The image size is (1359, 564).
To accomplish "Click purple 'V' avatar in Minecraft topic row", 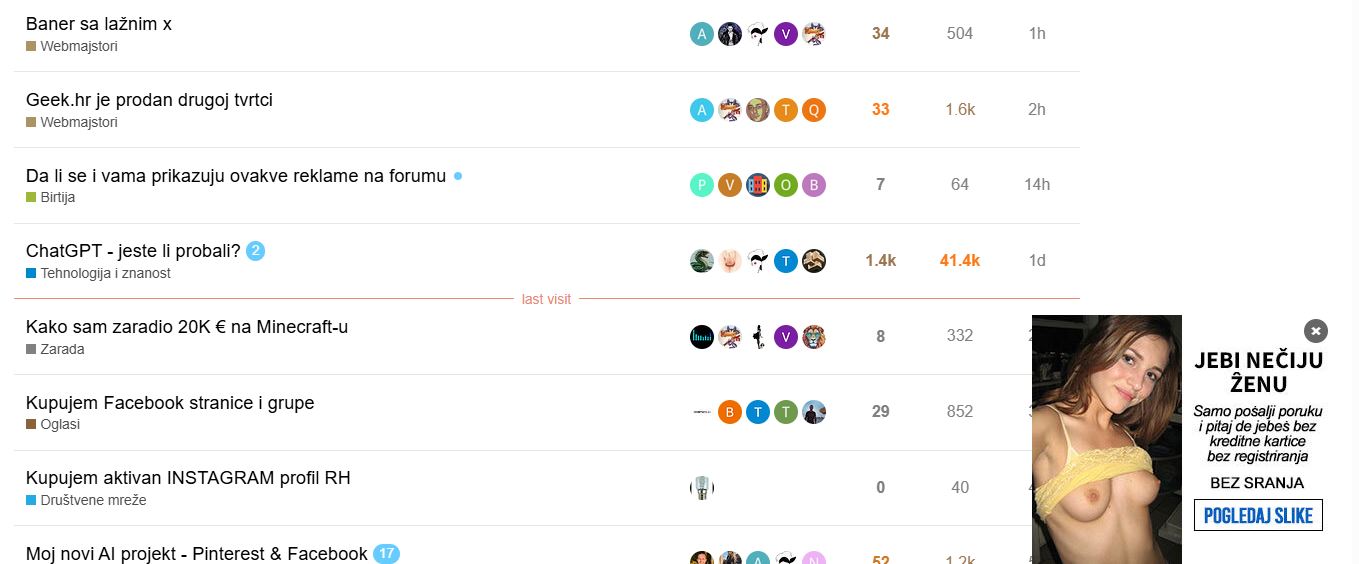I will coord(786,337).
